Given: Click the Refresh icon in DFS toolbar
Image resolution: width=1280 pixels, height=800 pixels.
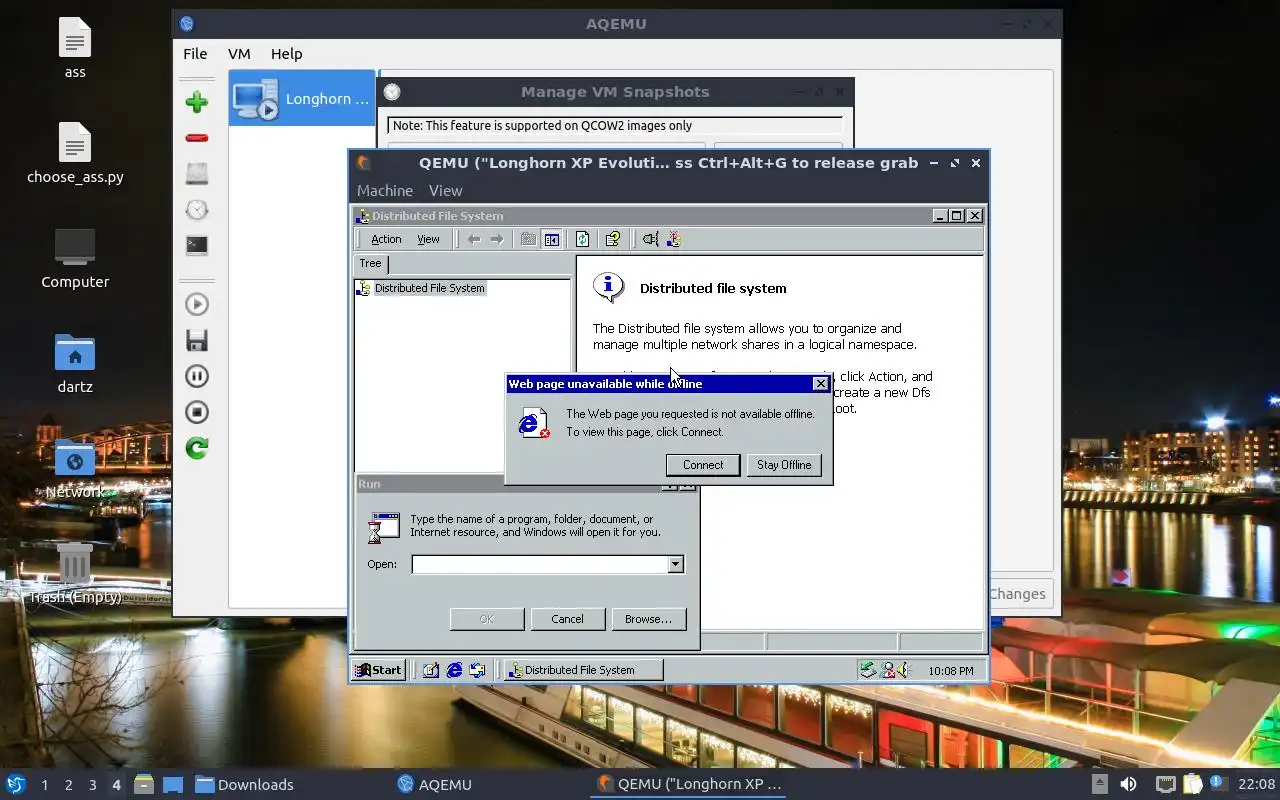Looking at the screenshot, I should click(x=582, y=239).
